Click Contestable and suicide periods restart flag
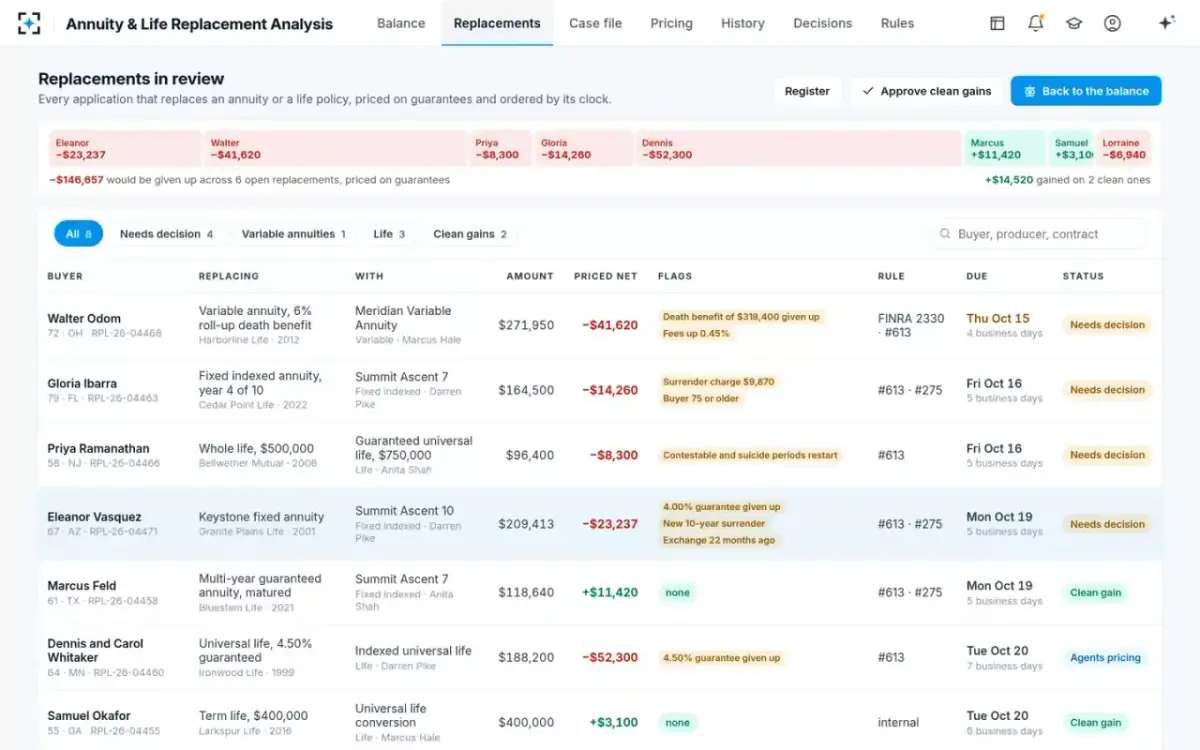 tap(750, 455)
